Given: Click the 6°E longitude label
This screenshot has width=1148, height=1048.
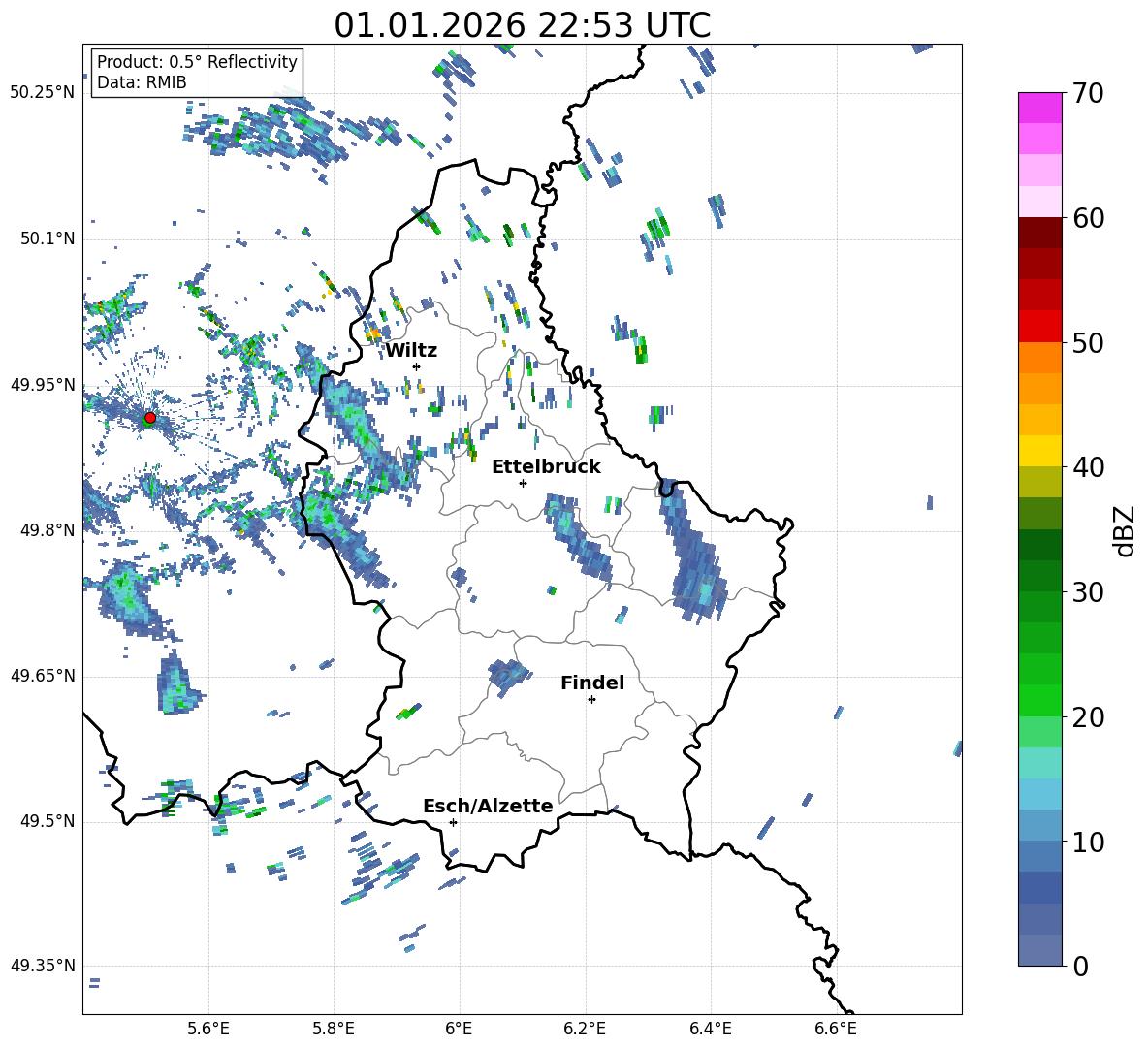Looking at the screenshot, I should point(459,1029).
